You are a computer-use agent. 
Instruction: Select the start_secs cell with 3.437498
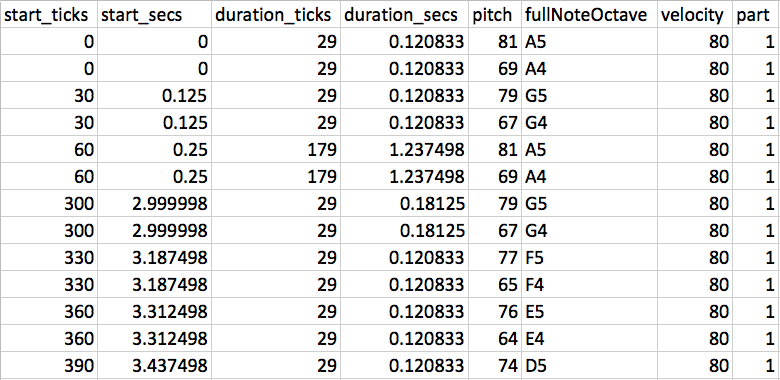154,366
